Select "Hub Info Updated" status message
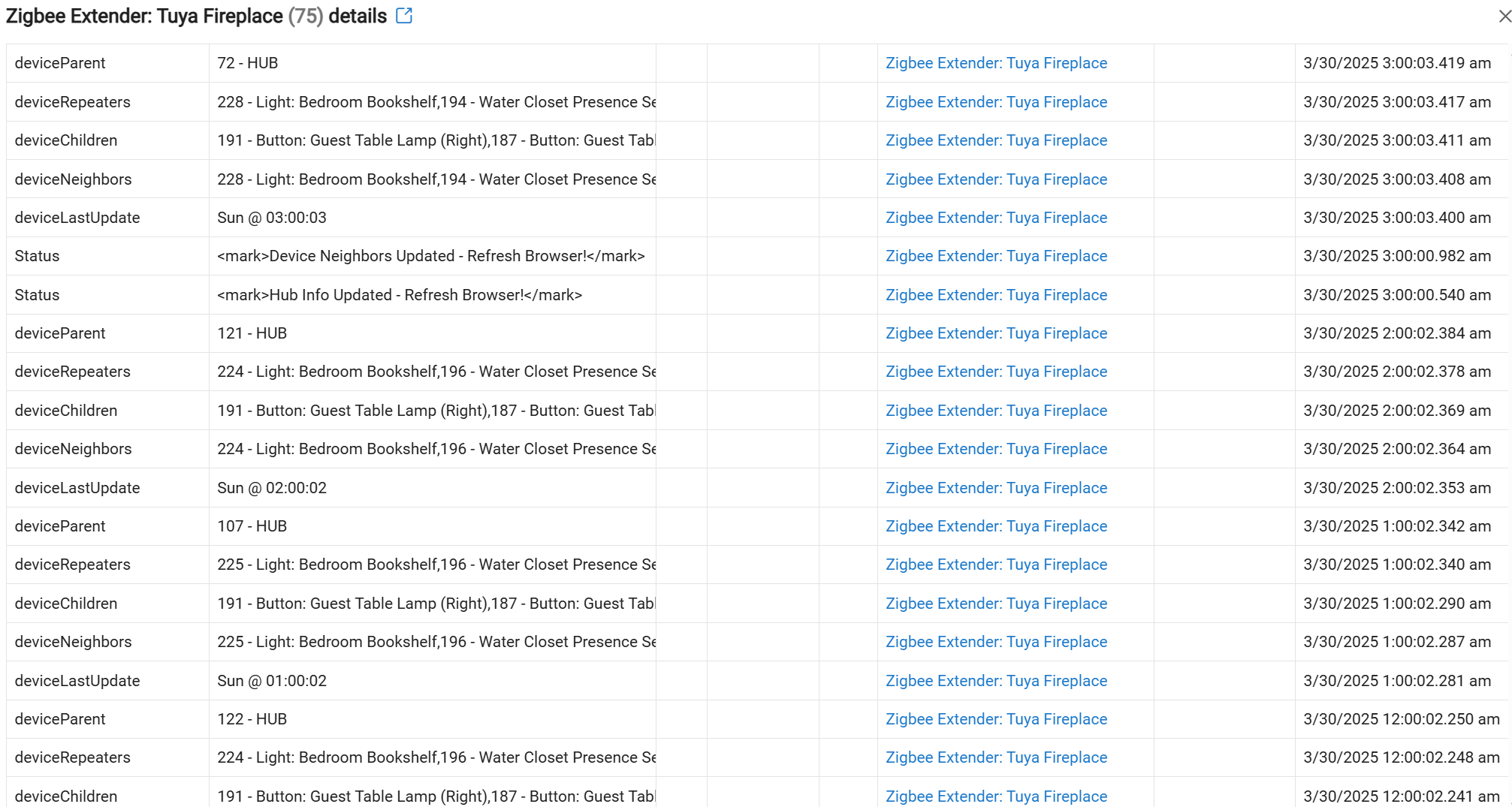The height and width of the screenshot is (807, 1512). click(400, 295)
